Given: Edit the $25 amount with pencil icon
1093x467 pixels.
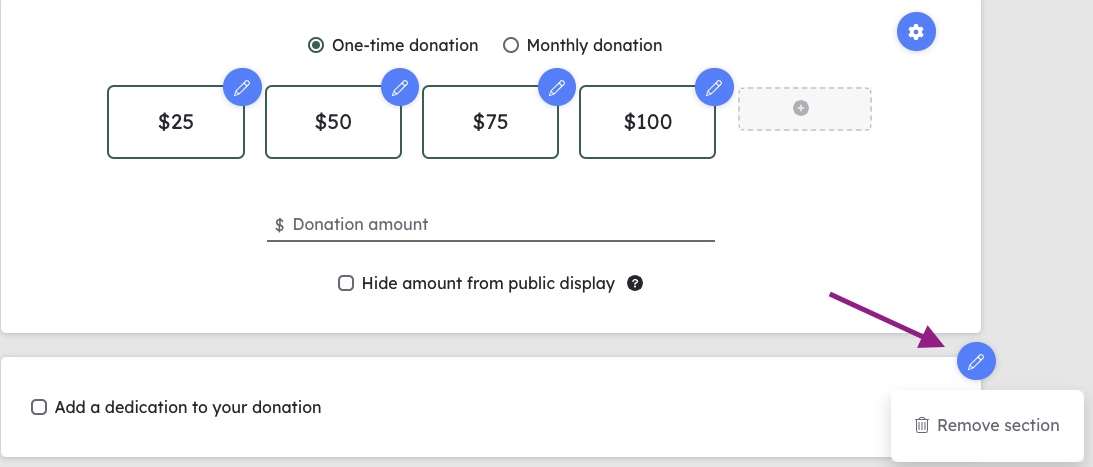Looking at the screenshot, I should (x=242, y=87).
